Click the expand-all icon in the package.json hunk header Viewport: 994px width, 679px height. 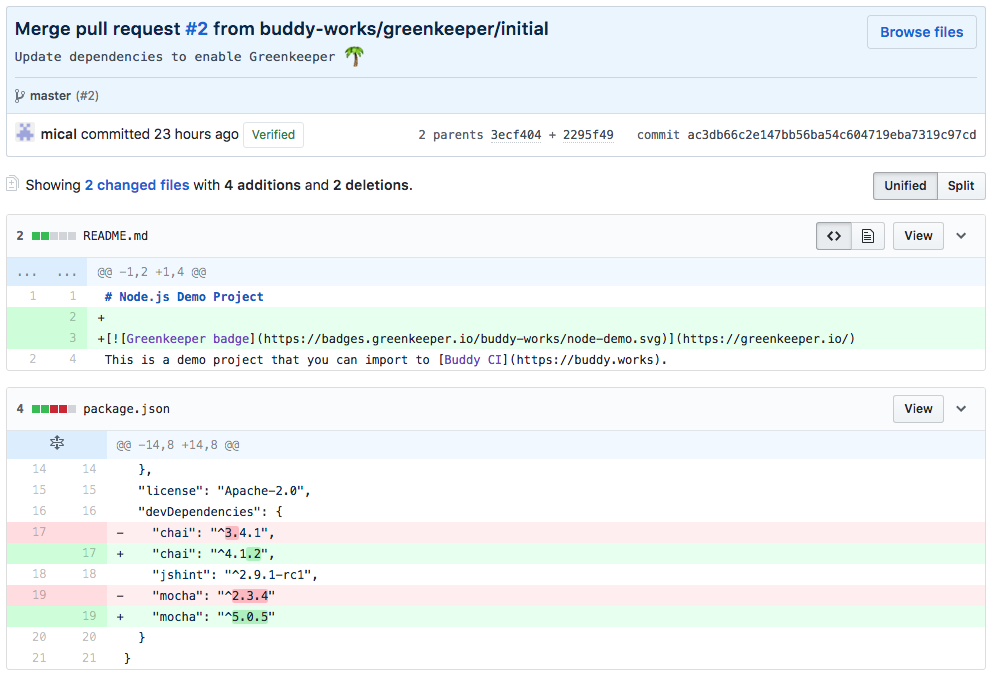point(57,444)
